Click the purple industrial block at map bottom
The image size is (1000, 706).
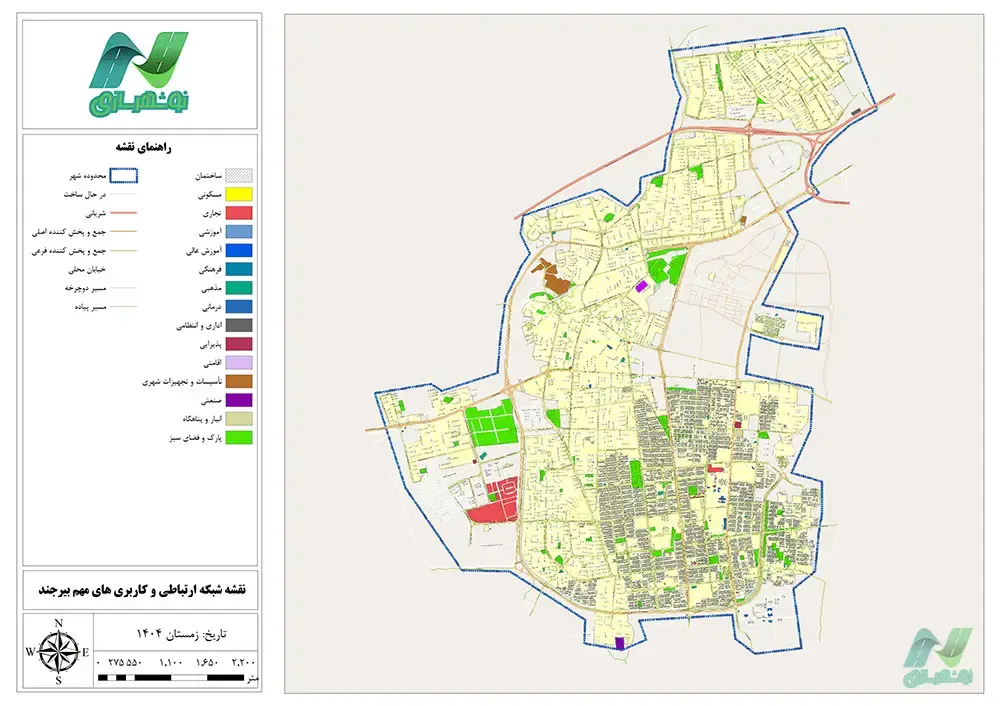pos(620,643)
